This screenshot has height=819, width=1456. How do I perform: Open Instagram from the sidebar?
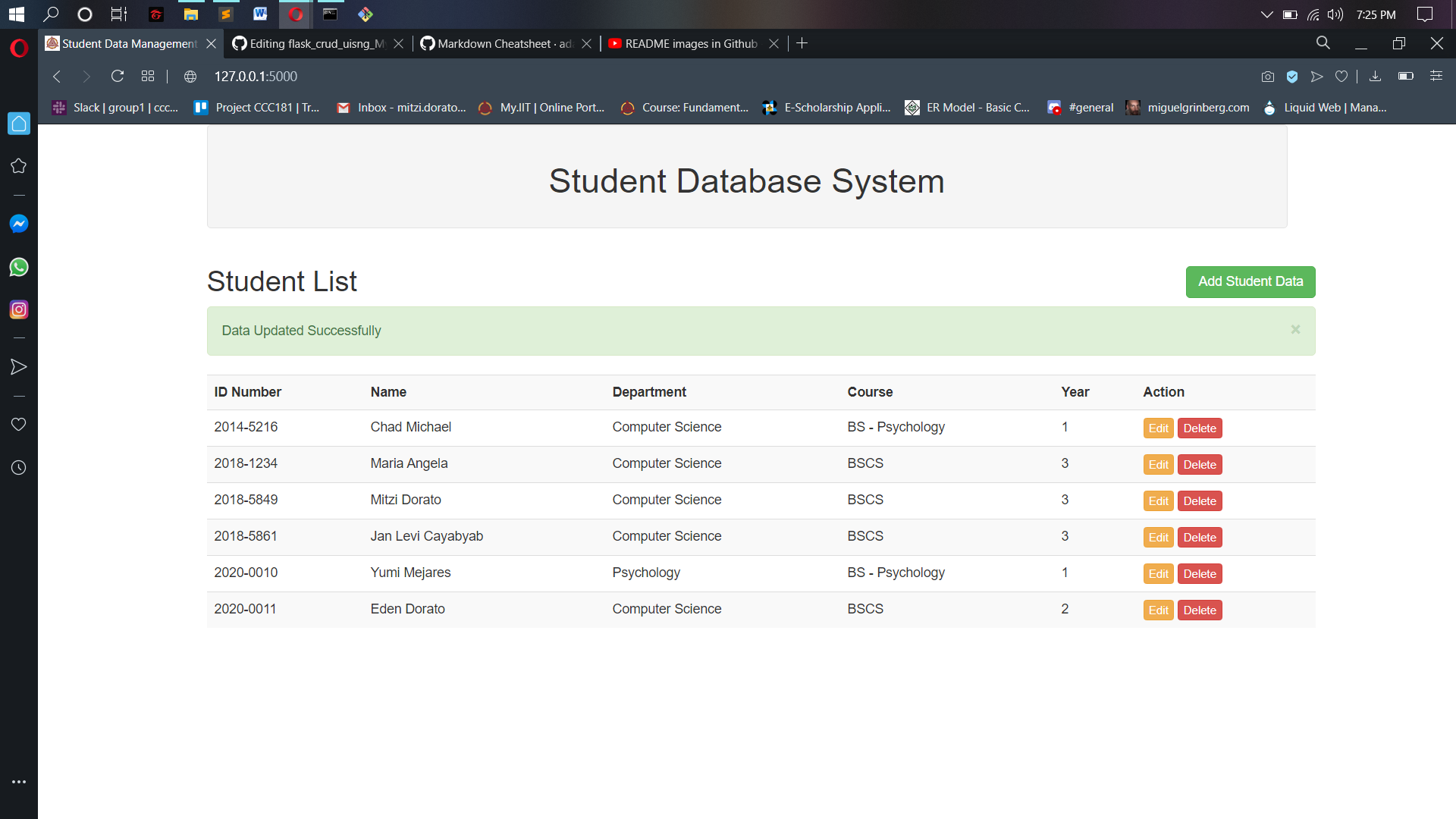(18, 309)
